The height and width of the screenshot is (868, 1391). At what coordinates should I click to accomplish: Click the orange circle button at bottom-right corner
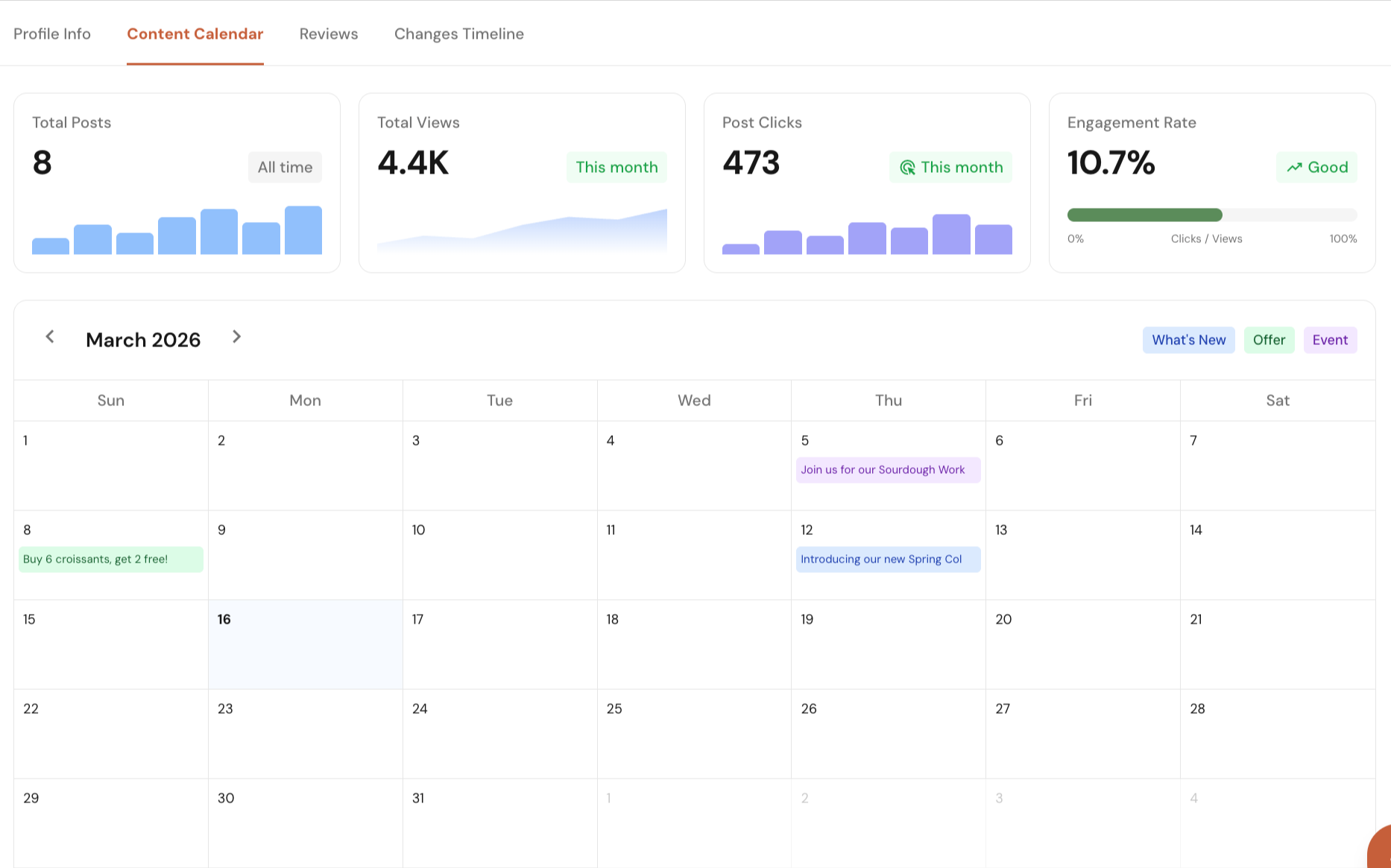click(x=1381, y=851)
